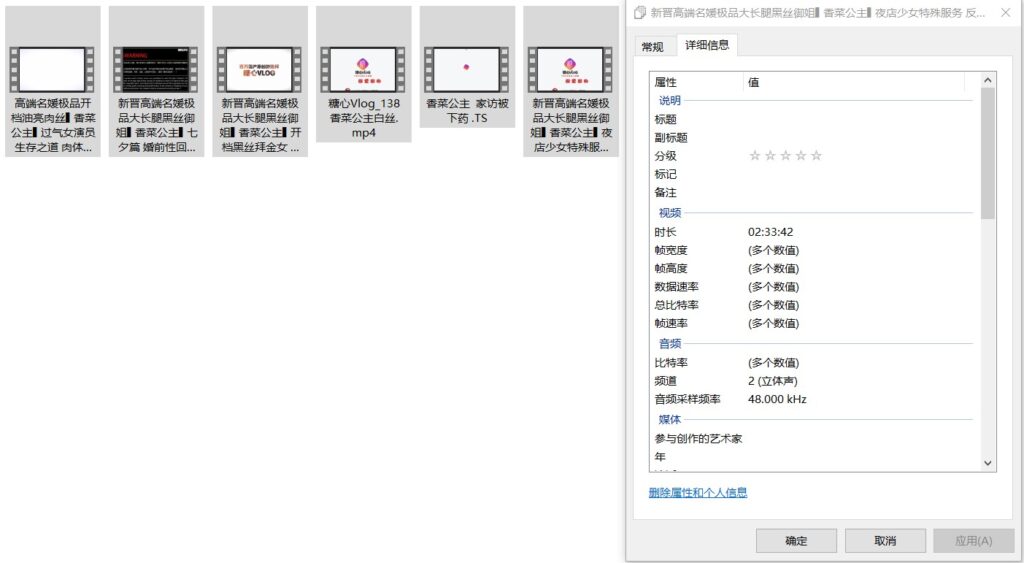The image size is (1024, 563).
Task: Click the 确定 button
Action: (796, 541)
